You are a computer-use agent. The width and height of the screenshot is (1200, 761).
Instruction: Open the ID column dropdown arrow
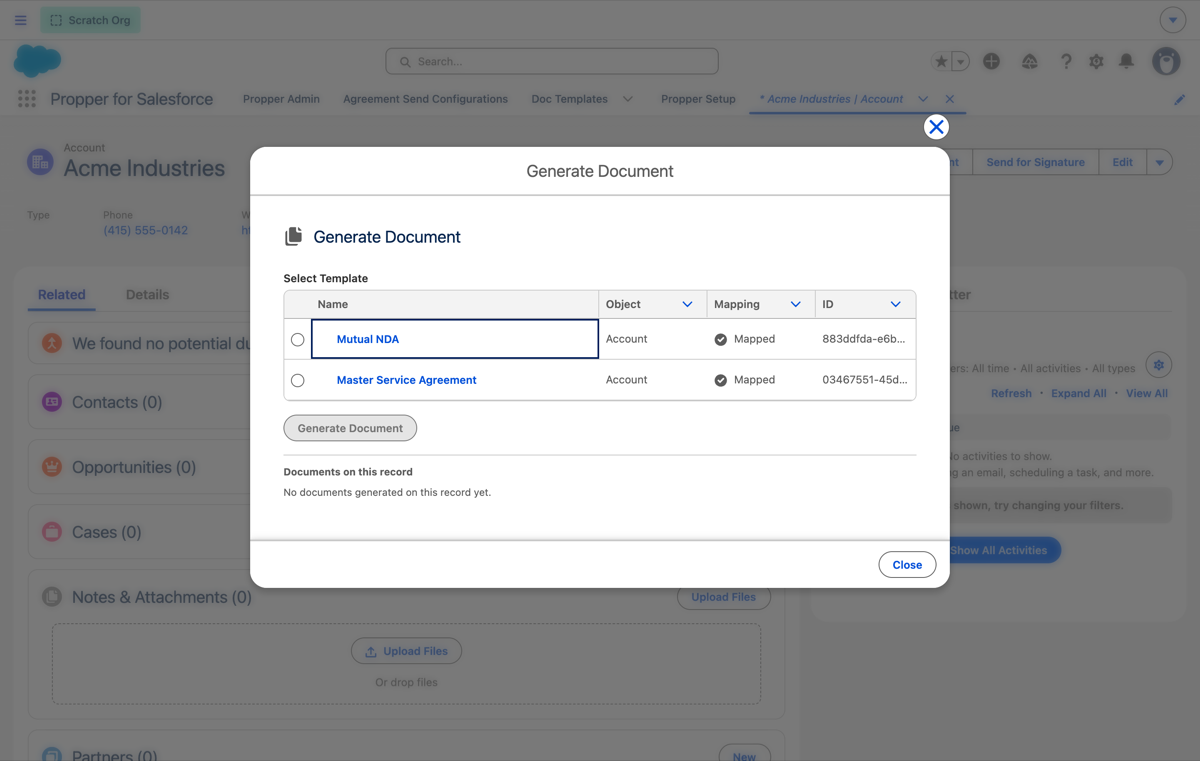[x=896, y=304]
